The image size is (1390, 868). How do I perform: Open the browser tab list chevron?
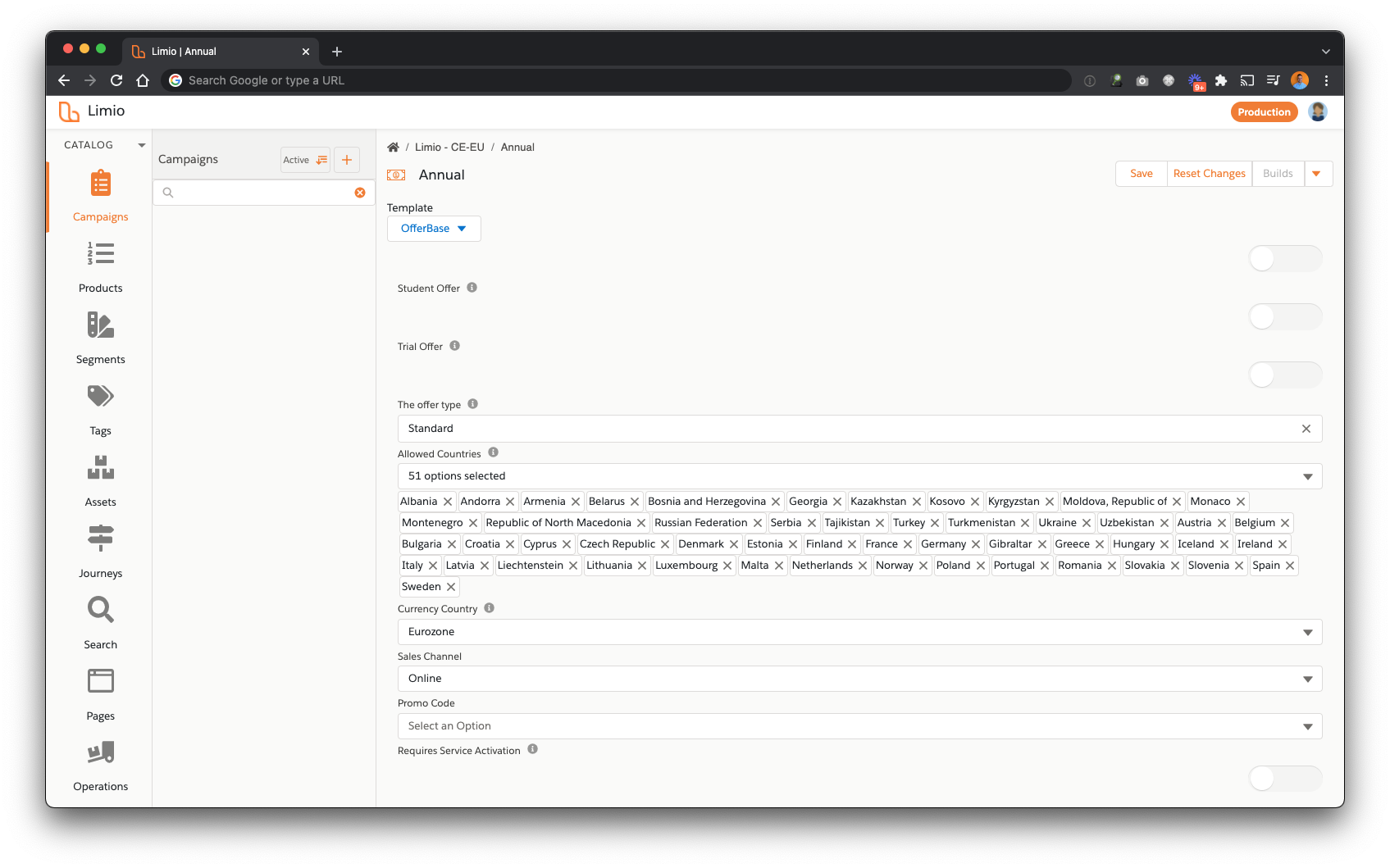[1326, 52]
